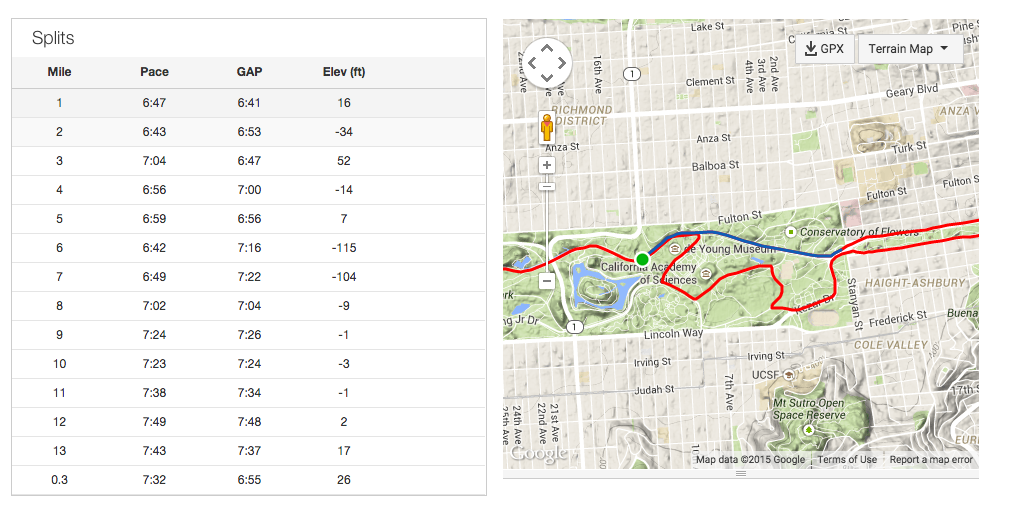Click the GAP column header
1011x515 pixels.
tap(249, 72)
